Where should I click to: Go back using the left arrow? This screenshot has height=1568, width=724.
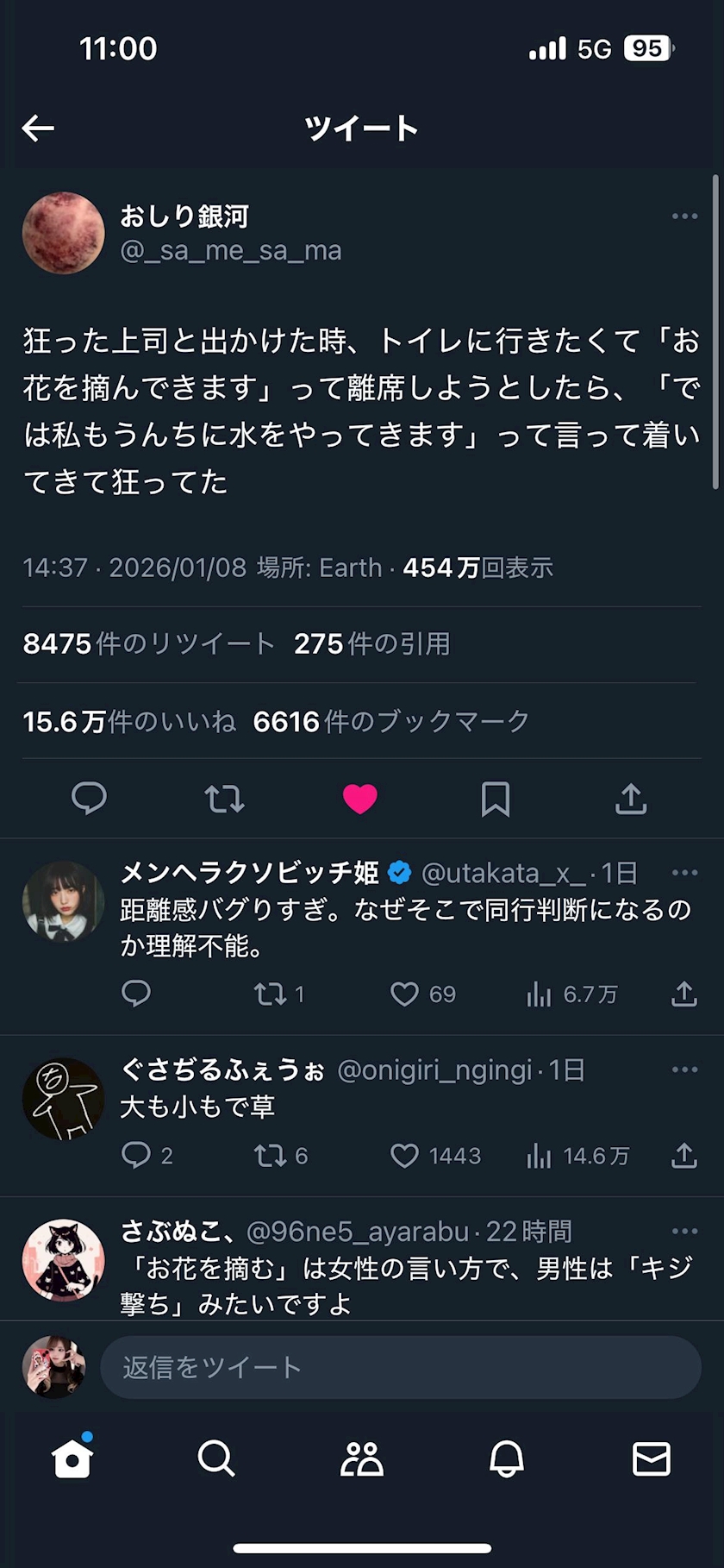click(x=38, y=129)
